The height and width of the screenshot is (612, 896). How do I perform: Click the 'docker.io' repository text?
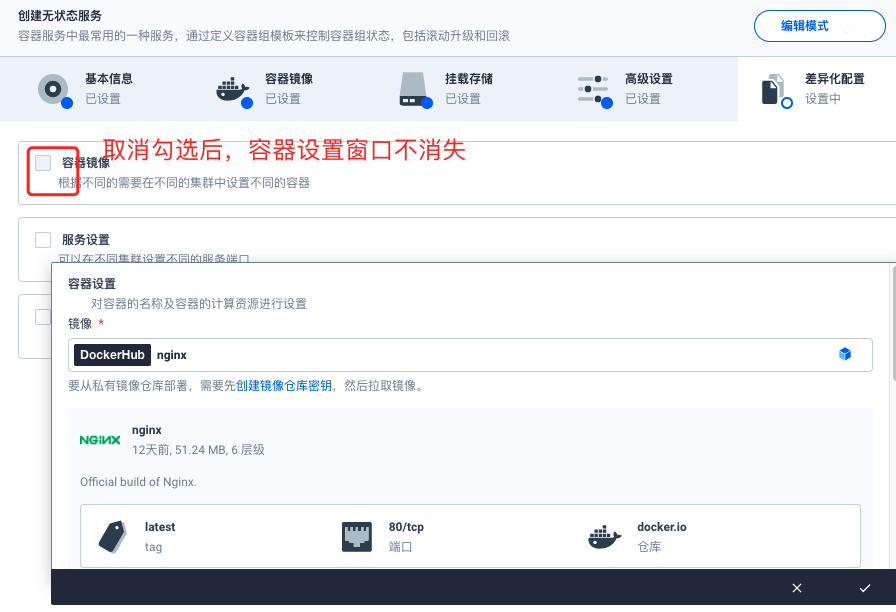pyautogui.click(x=662, y=527)
